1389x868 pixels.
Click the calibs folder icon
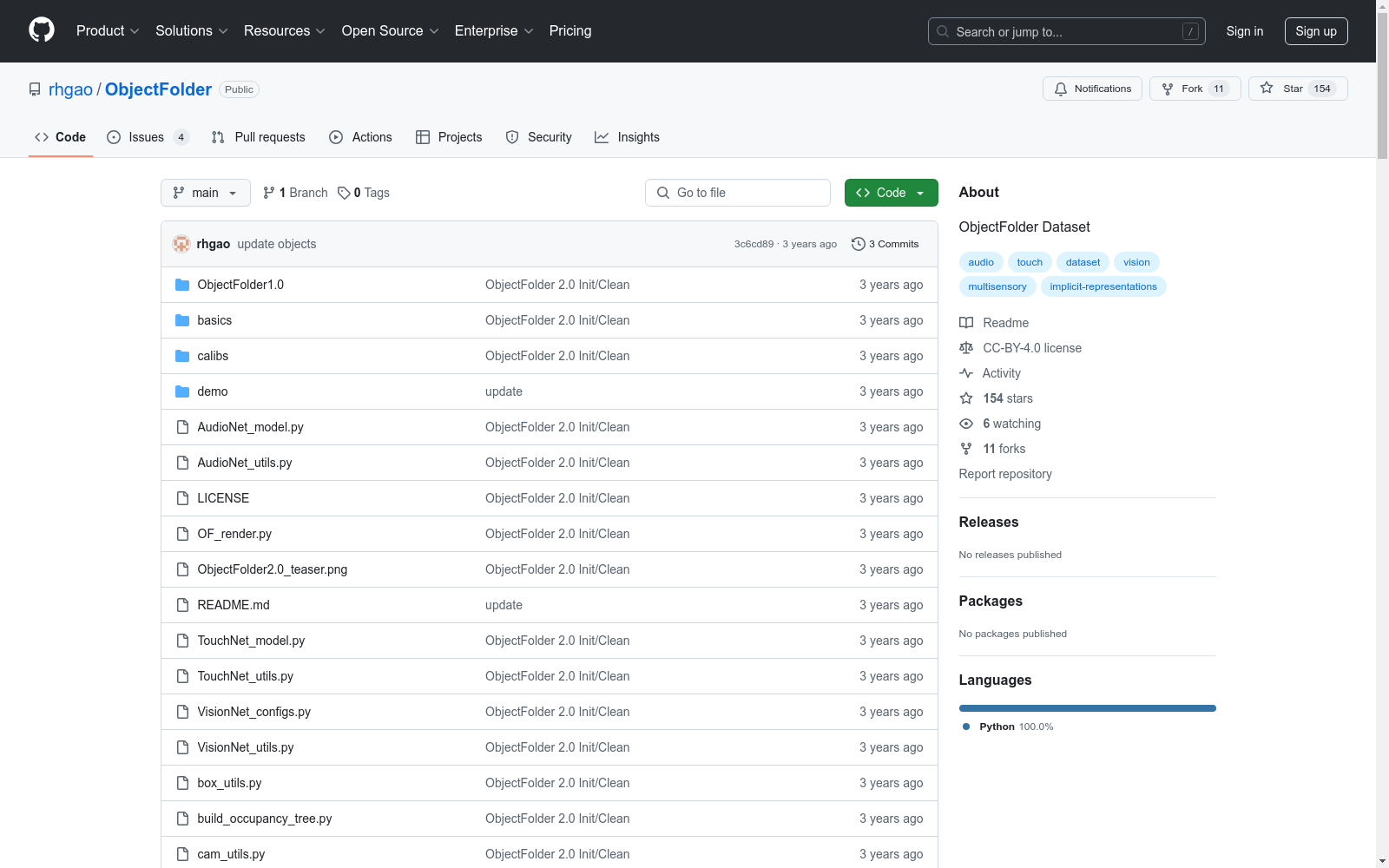(182, 356)
